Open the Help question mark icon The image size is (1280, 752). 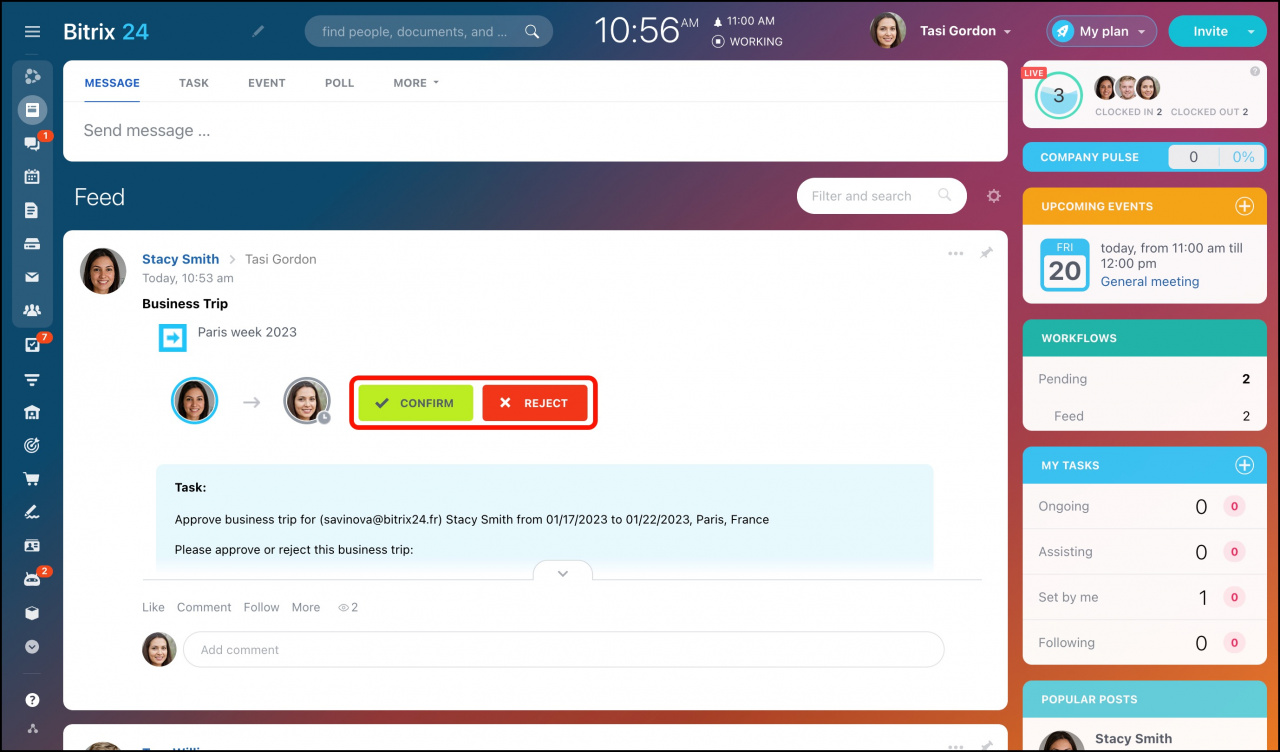tap(32, 700)
